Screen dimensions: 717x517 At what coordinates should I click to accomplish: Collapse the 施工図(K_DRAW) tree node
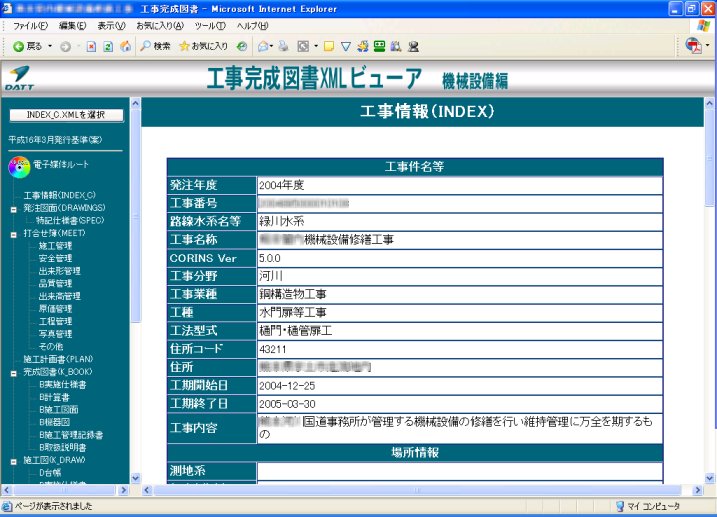pos(14,462)
